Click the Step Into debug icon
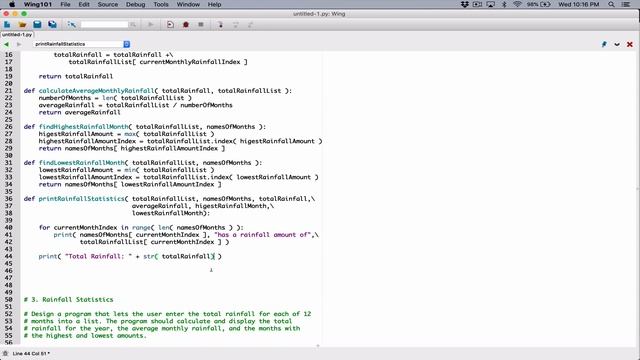This screenshot has width=640, height=360. pyautogui.click(x=220, y=24)
